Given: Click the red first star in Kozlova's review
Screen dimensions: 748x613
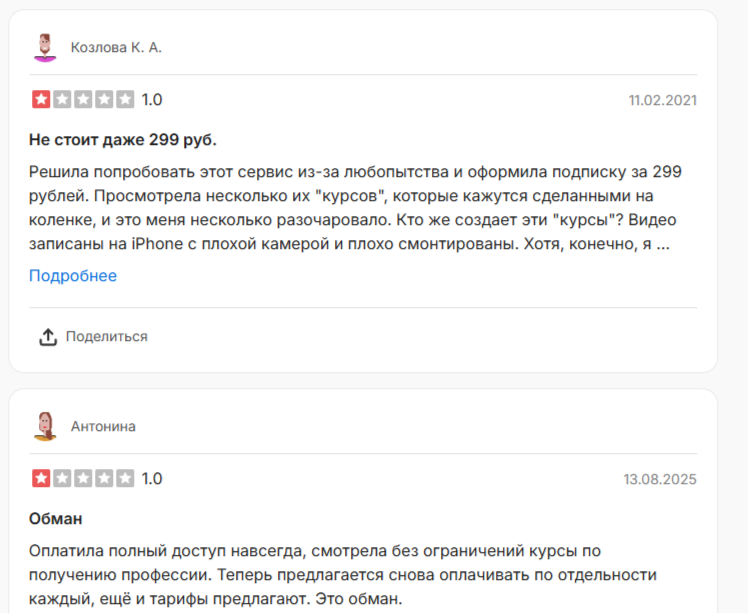Looking at the screenshot, I should [x=41, y=99].
